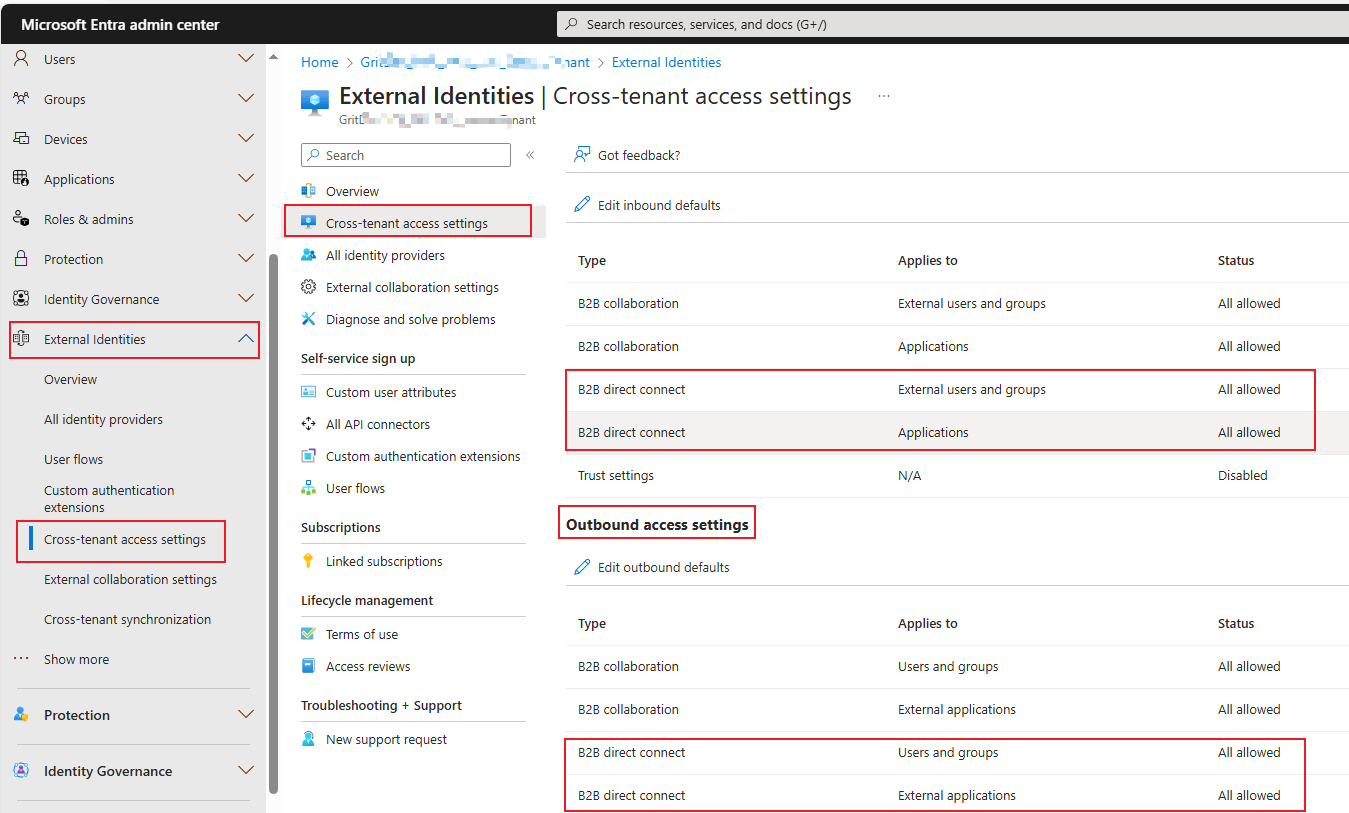Expand the bold Identity Governance group chevron
The image size is (1349, 813).
point(246,771)
